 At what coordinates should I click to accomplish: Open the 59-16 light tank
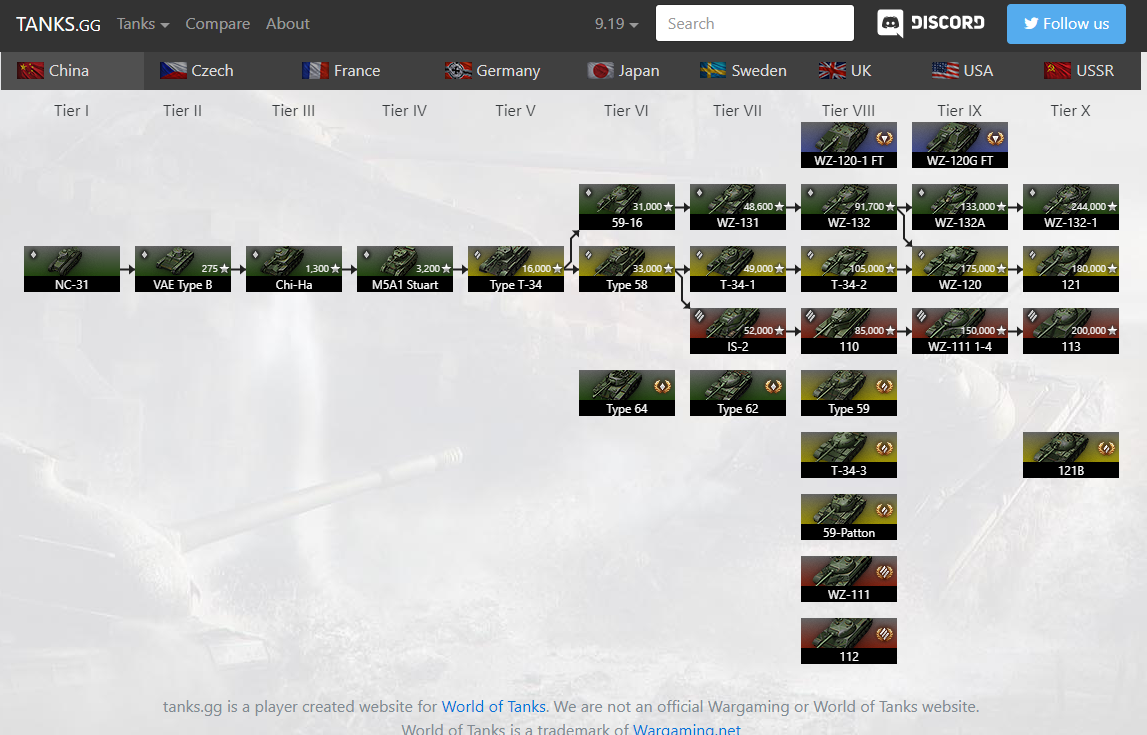pyautogui.click(x=627, y=207)
